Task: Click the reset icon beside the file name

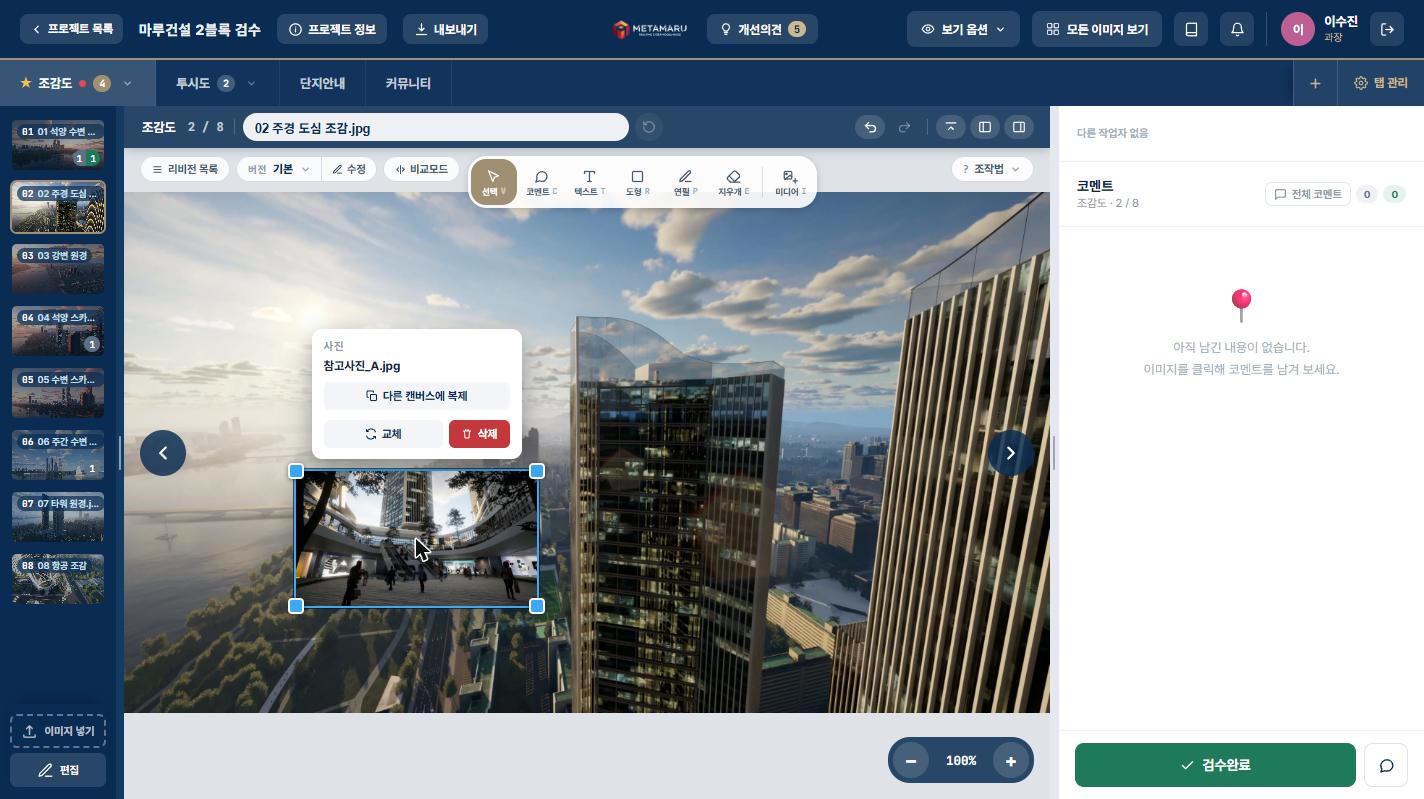Action: pos(649,127)
